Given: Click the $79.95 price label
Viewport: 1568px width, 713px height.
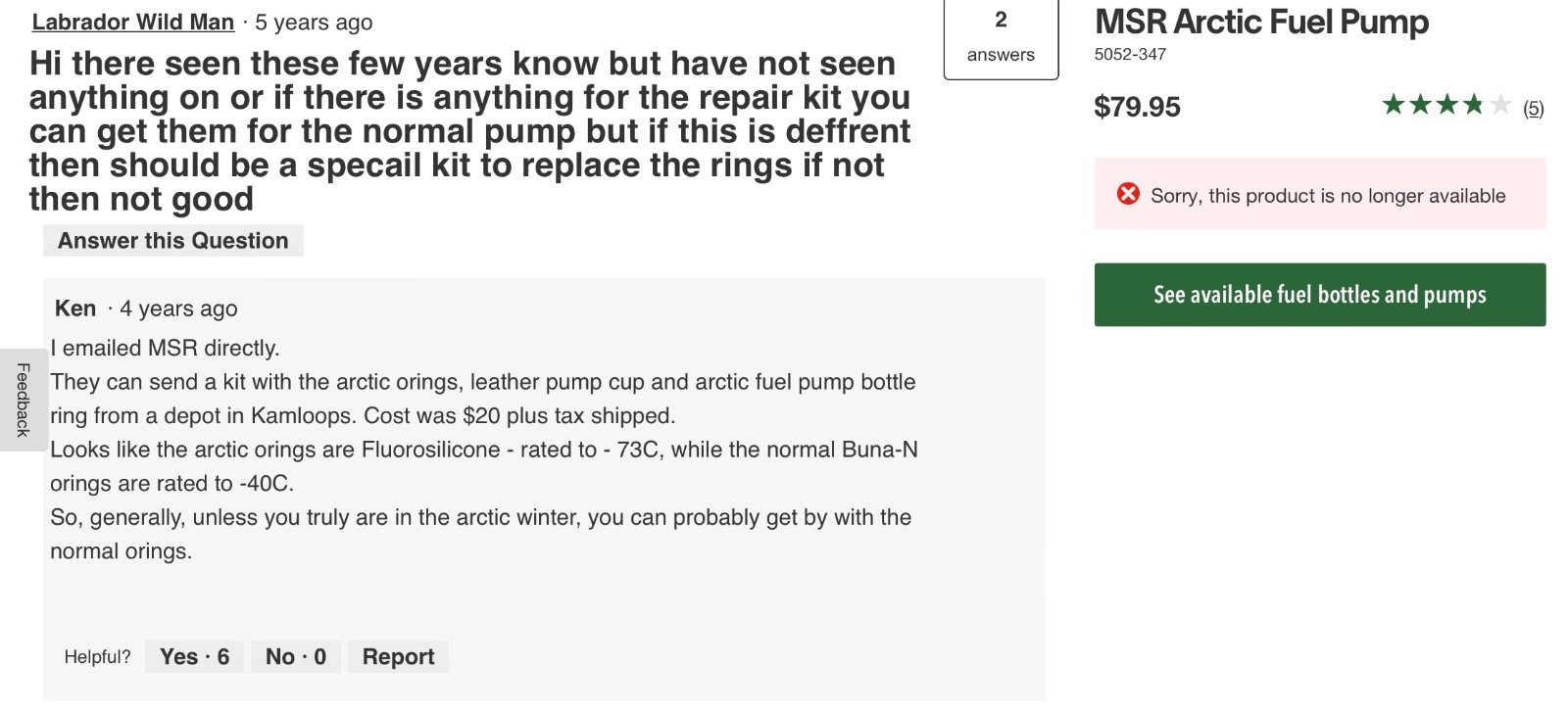Looking at the screenshot, I should (x=1137, y=107).
